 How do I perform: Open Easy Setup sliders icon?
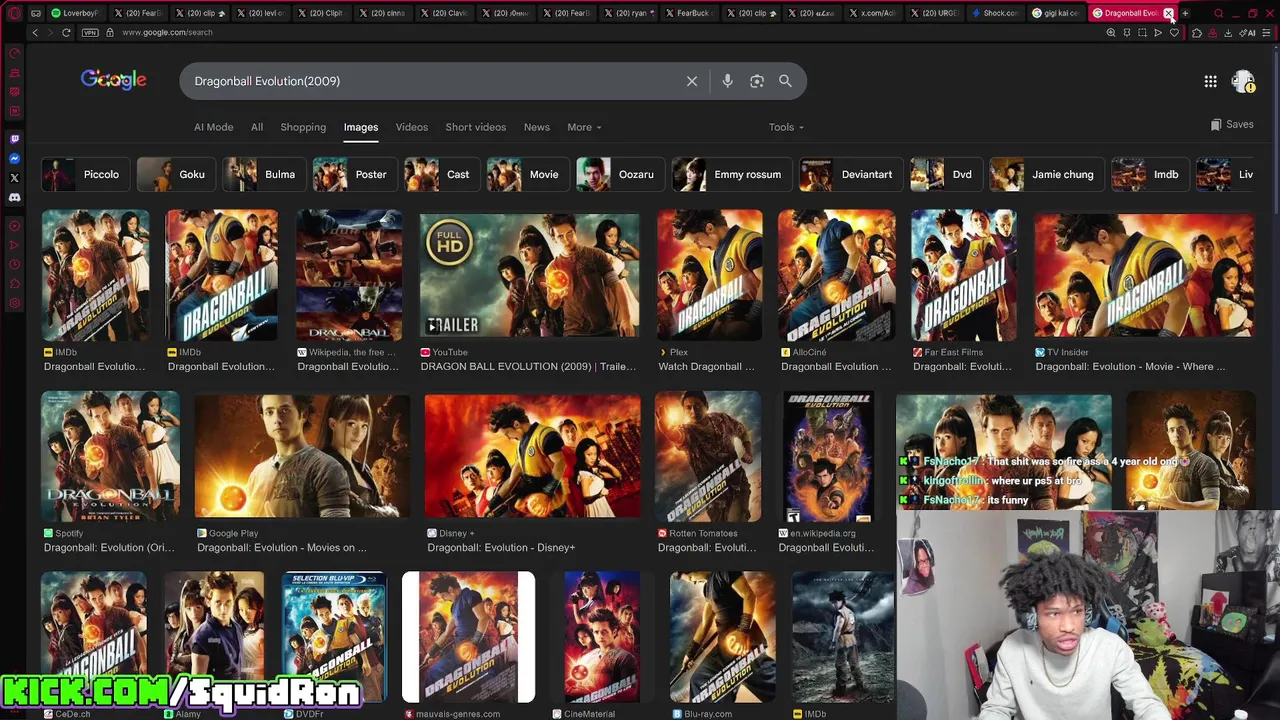point(1266,33)
